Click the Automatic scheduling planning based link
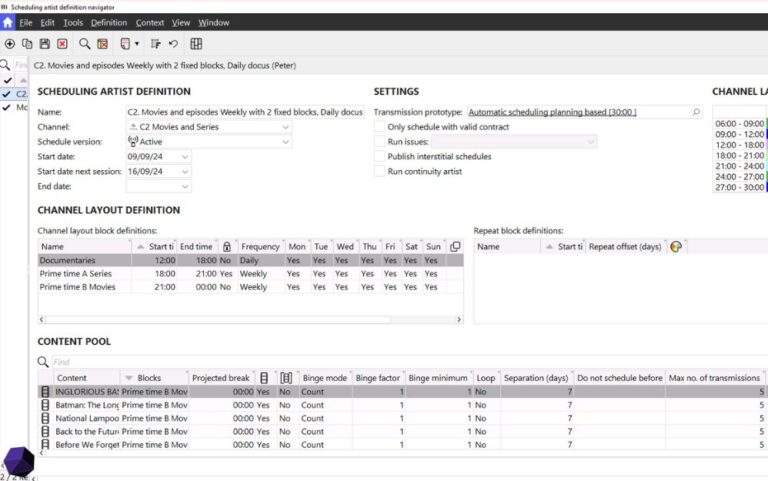The height and width of the screenshot is (481, 768). tap(552, 112)
